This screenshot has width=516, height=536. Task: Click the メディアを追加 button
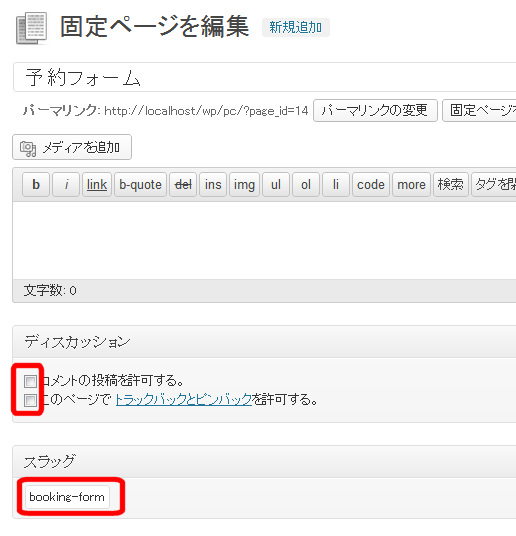click(72, 147)
